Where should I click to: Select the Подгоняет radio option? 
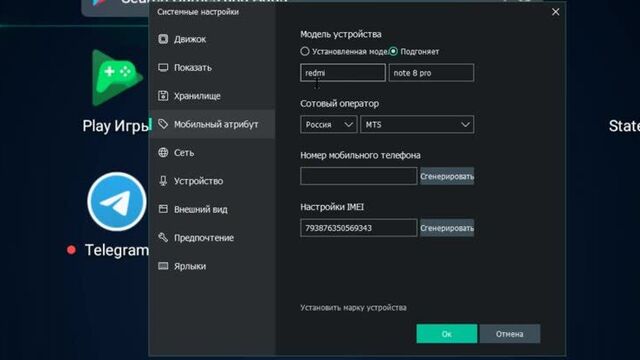click(x=393, y=51)
